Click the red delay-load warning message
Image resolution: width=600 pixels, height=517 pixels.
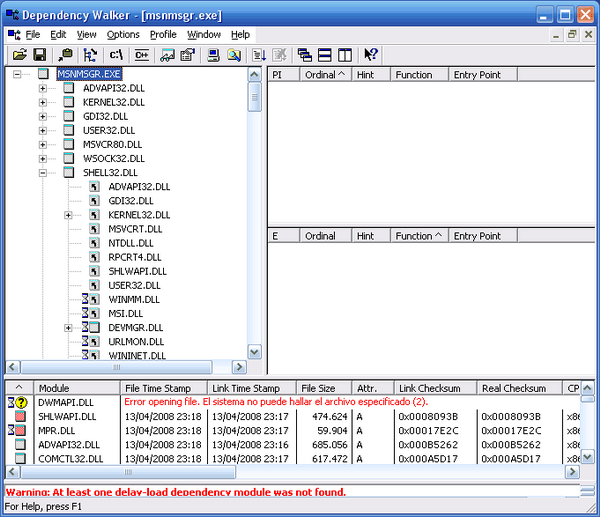(x=176, y=492)
